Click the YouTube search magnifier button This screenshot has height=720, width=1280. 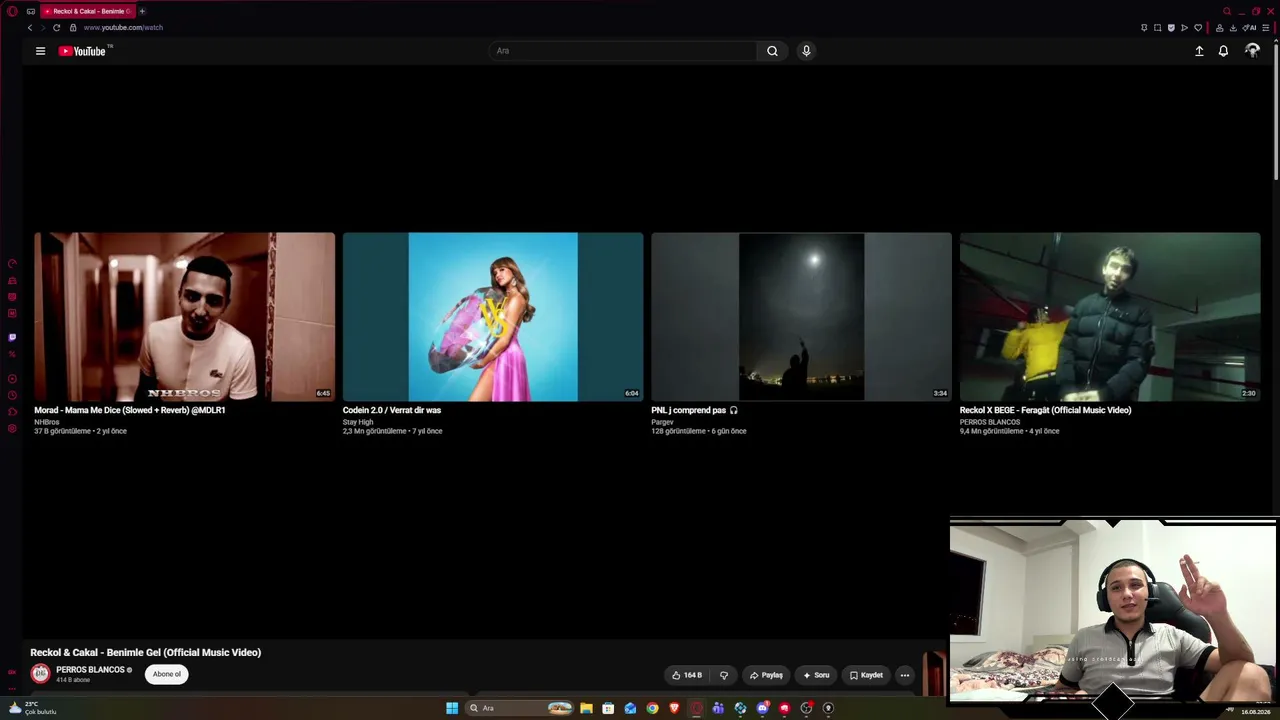tap(772, 51)
